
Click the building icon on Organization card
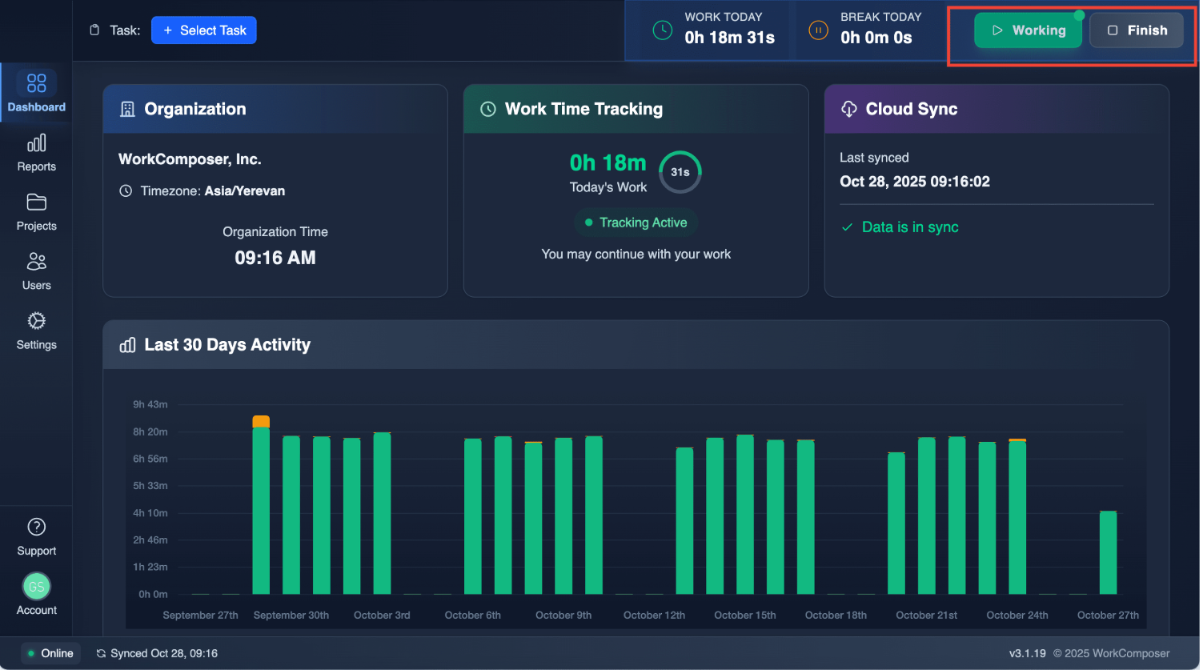pyautogui.click(x=128, y=109)
